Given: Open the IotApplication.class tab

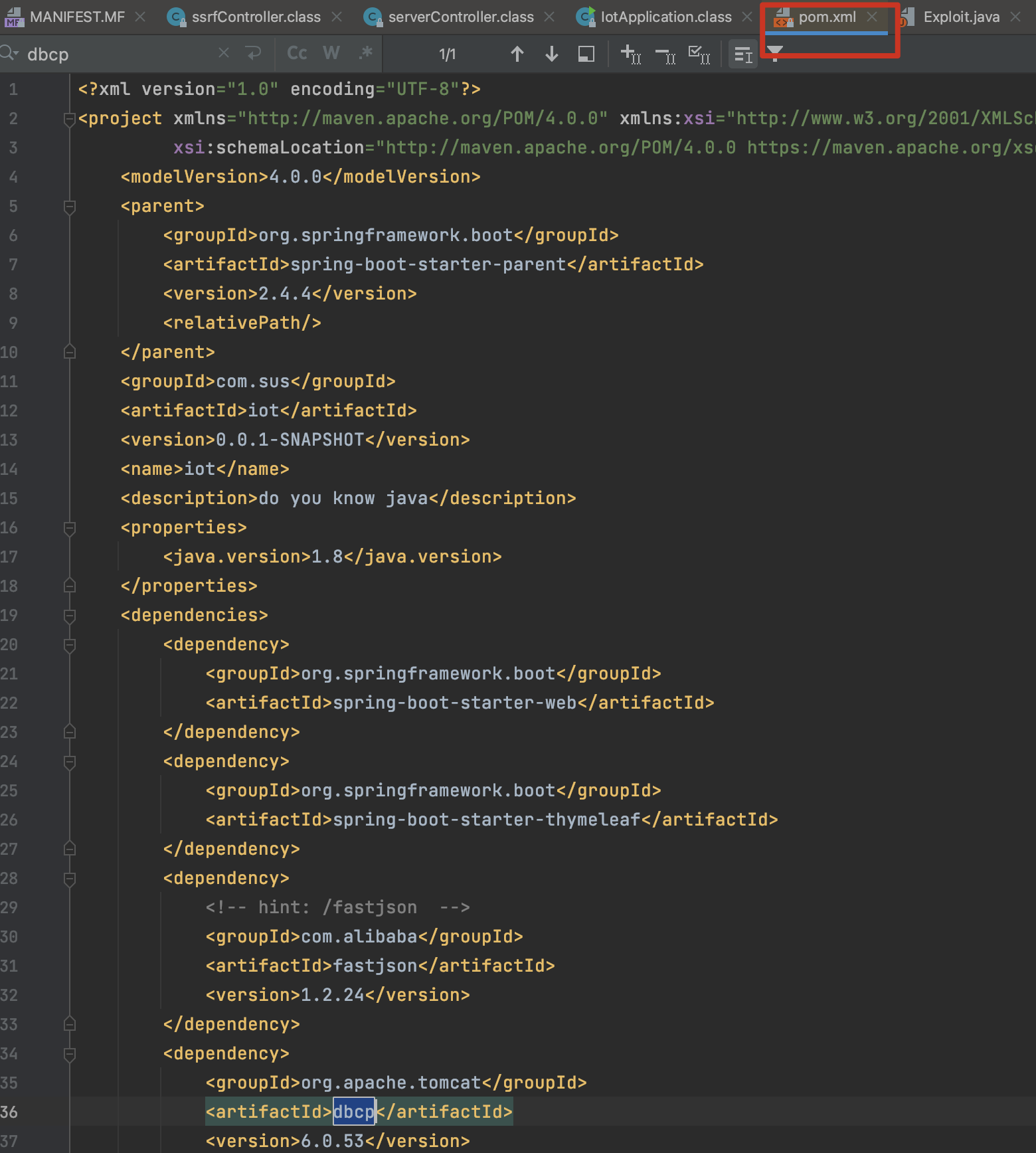Looking at the screenshot, I should (x=665, y=17).
